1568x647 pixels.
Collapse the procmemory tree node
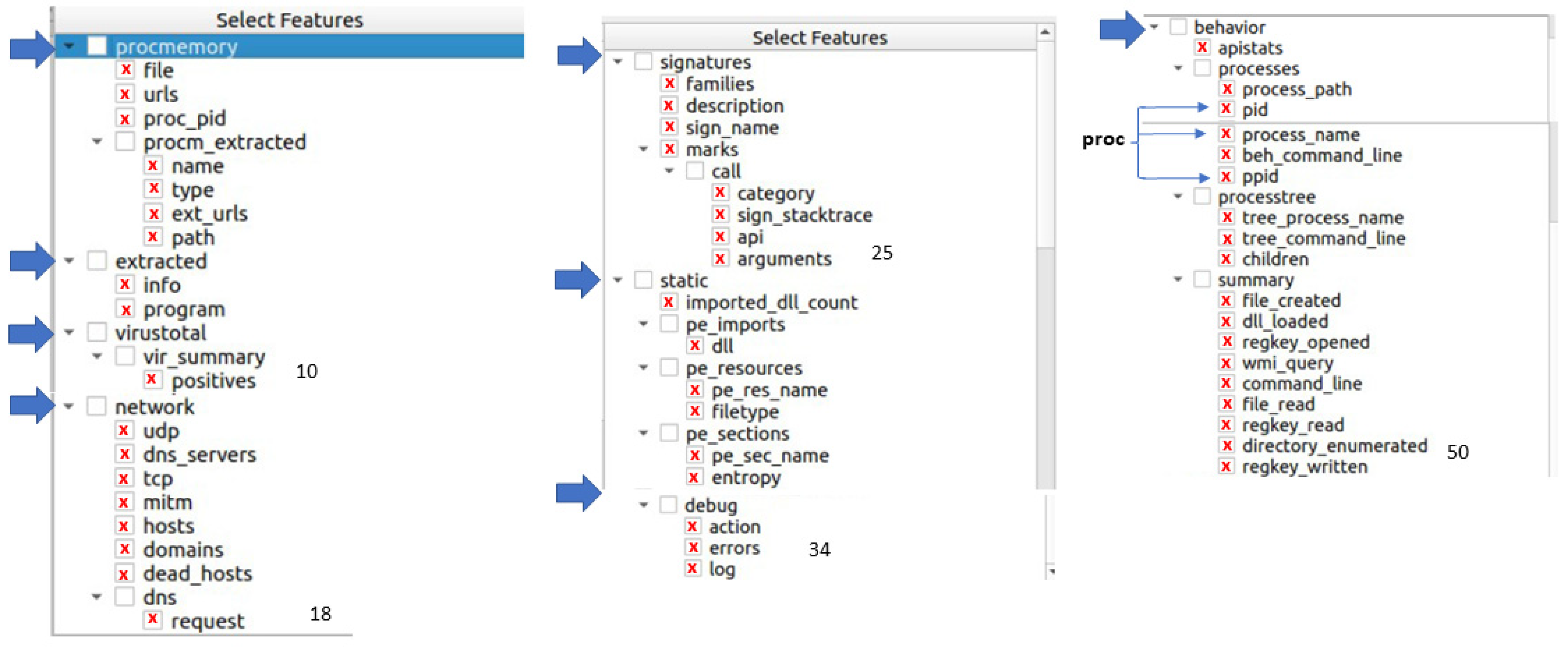coord(69,46)
